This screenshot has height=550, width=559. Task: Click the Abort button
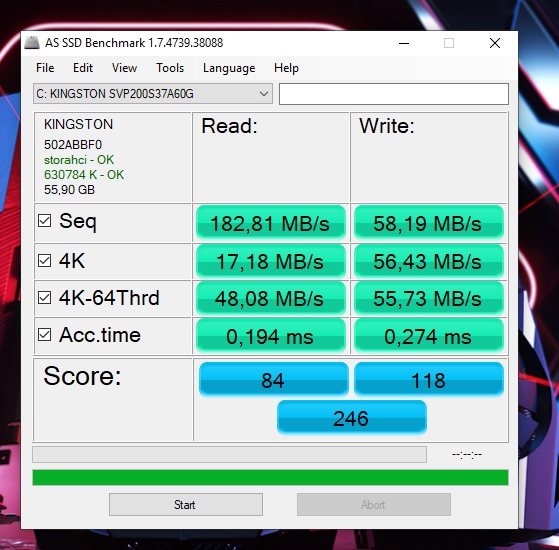pos(374,504)
